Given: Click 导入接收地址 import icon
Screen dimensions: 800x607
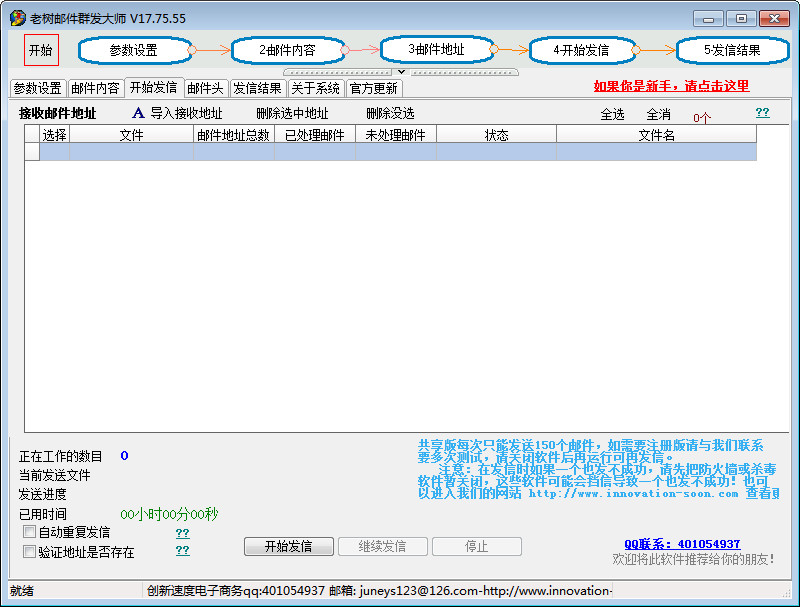Looking at the screenshot, I should point(139,113).
